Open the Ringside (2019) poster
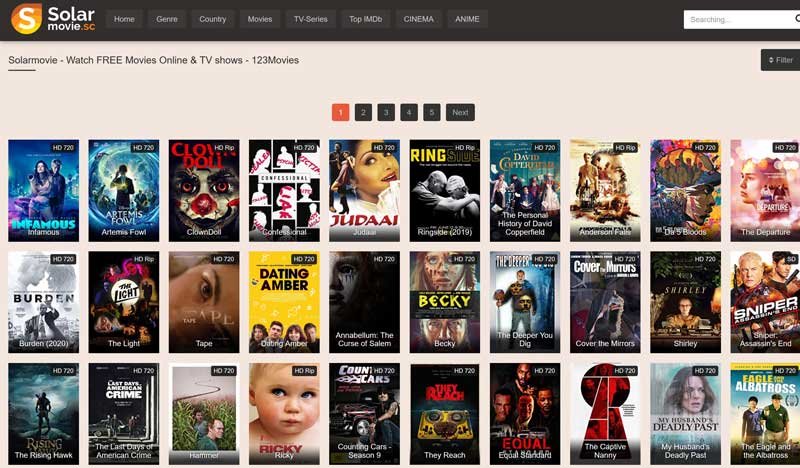800x468 pixels. pos(445,190)
